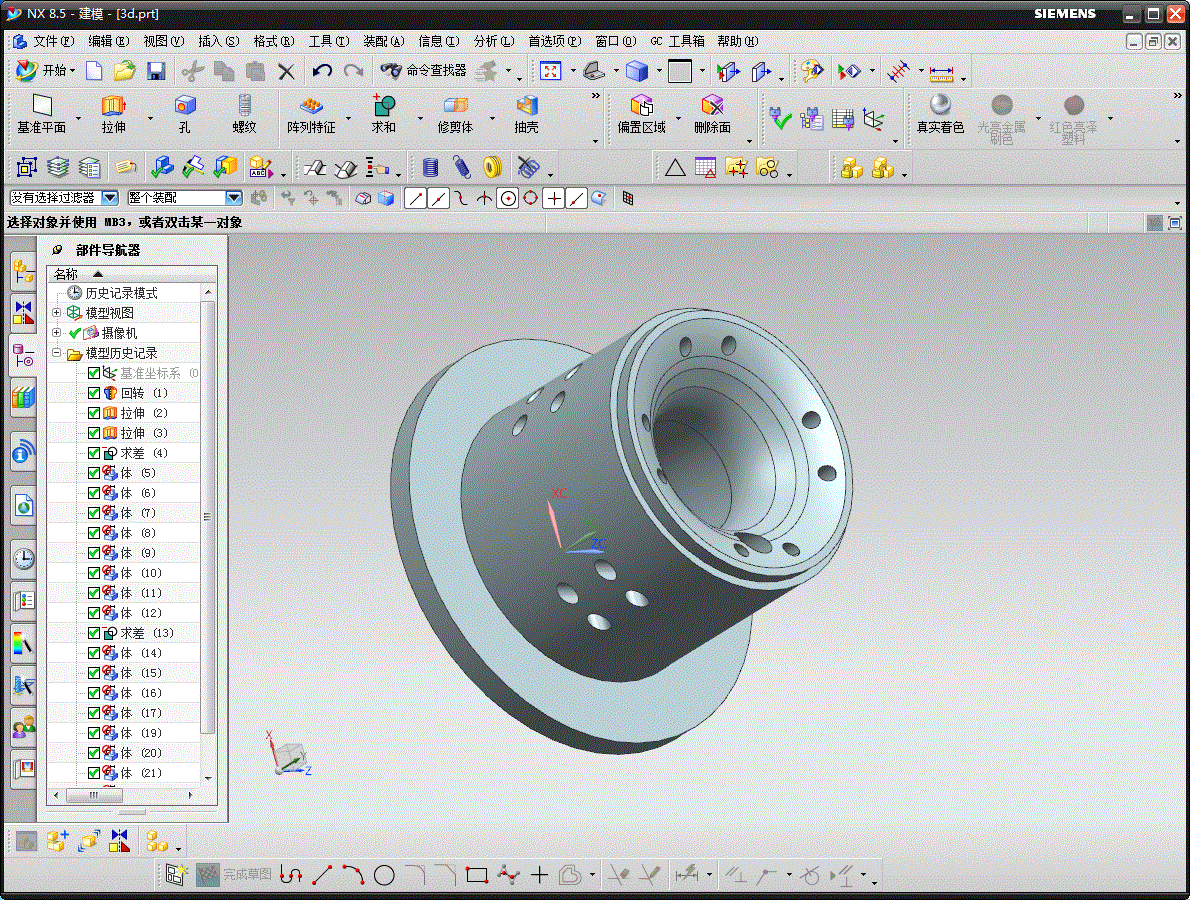
Task: Expand the 模型视图 tree node
Action: pos(57,313)
